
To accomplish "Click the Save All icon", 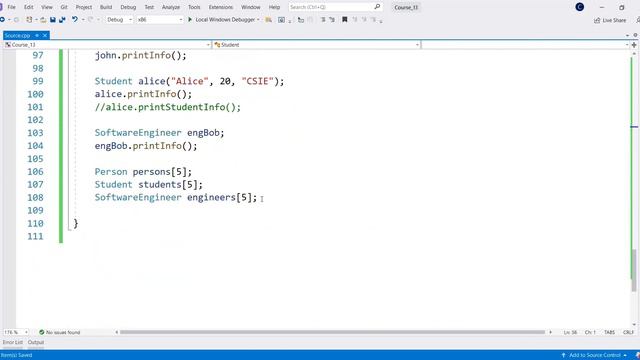I will (62, 20).
